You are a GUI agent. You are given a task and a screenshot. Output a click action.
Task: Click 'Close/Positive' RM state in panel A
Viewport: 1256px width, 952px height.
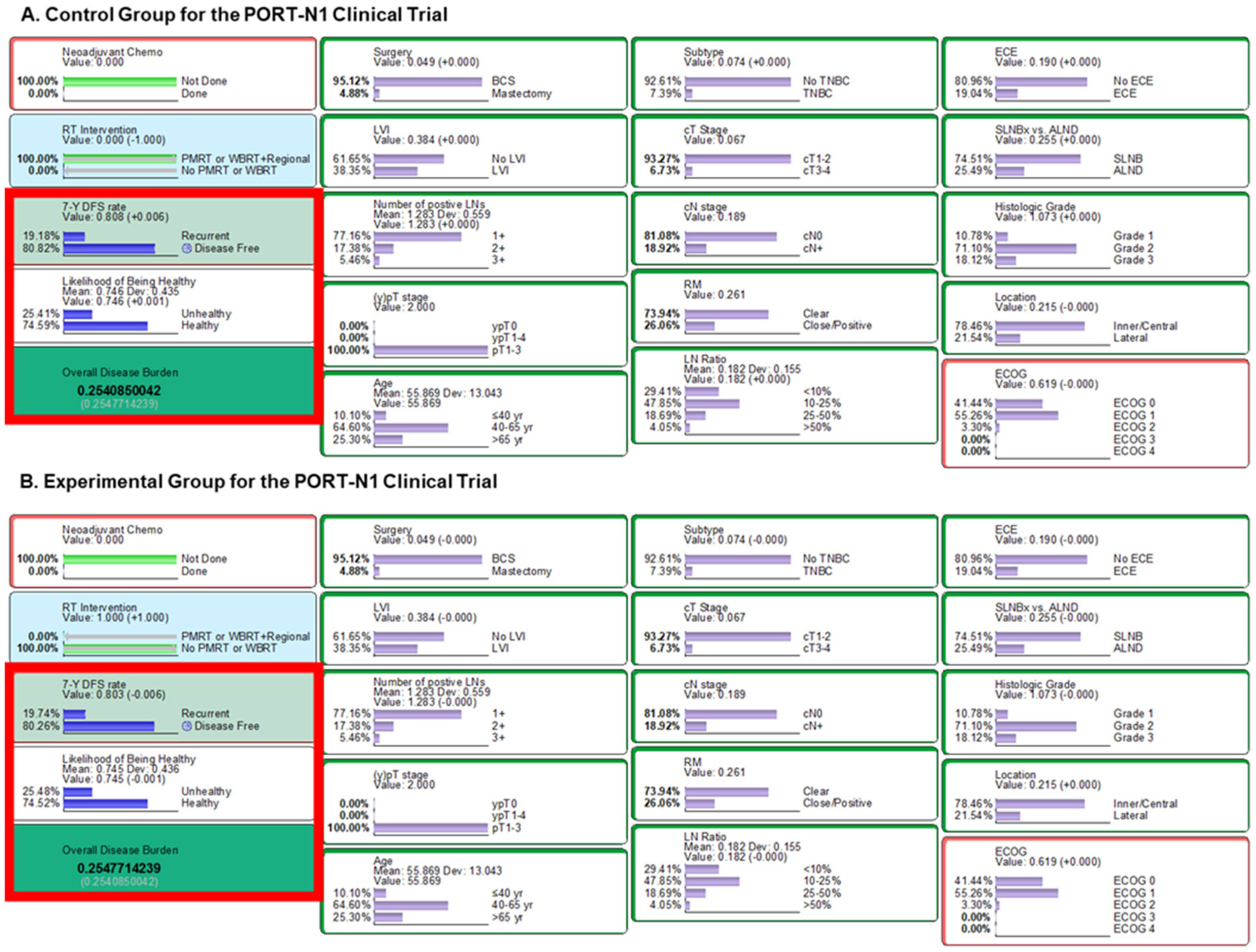(x=700, y=326)
